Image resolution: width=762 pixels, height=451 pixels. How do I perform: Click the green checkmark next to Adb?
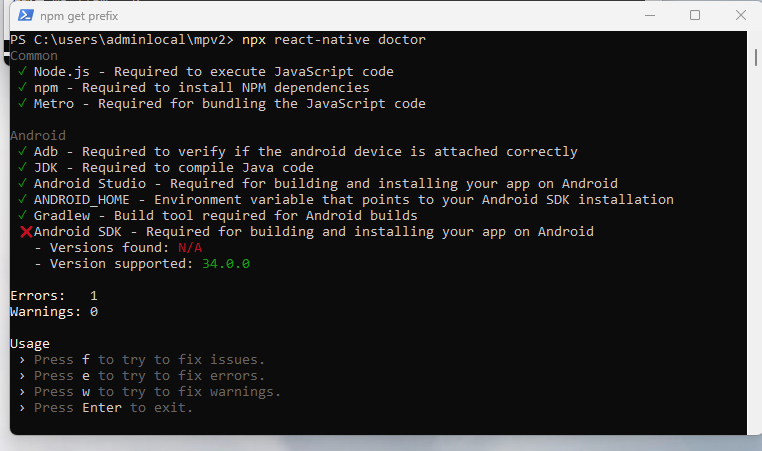click(x=22, y=152)
